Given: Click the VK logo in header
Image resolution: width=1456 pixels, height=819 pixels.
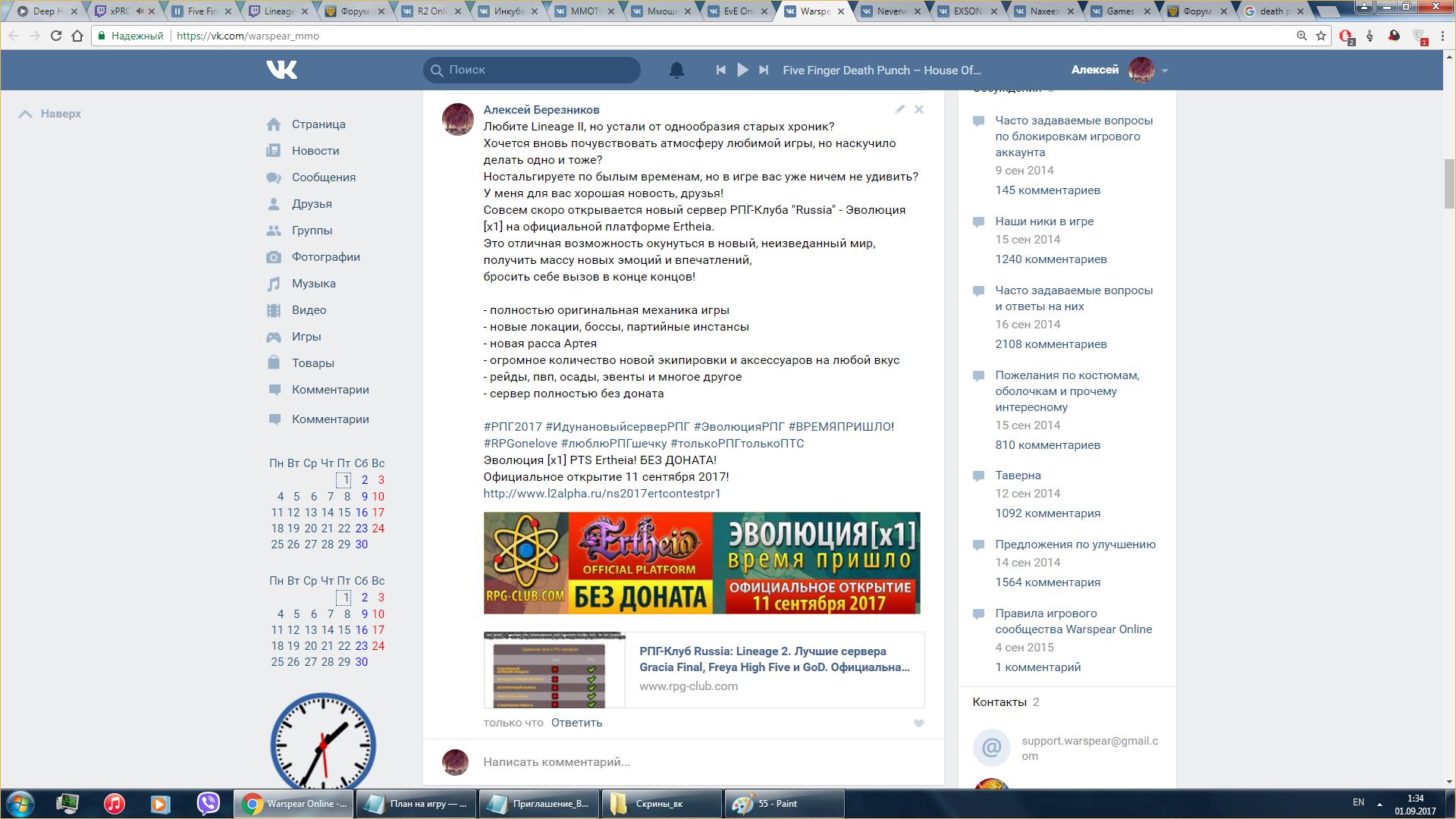Looking at the screenshot, I should tap(281, 70).
